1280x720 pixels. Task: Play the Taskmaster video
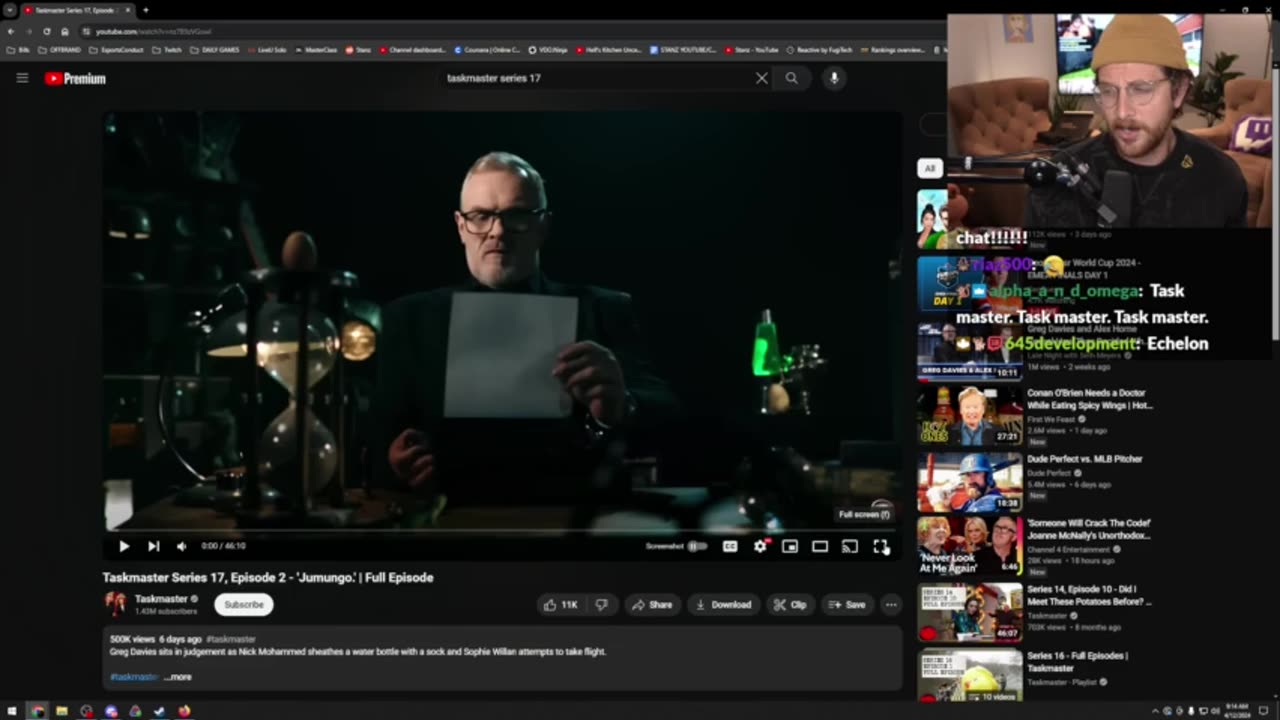point(124,546)
